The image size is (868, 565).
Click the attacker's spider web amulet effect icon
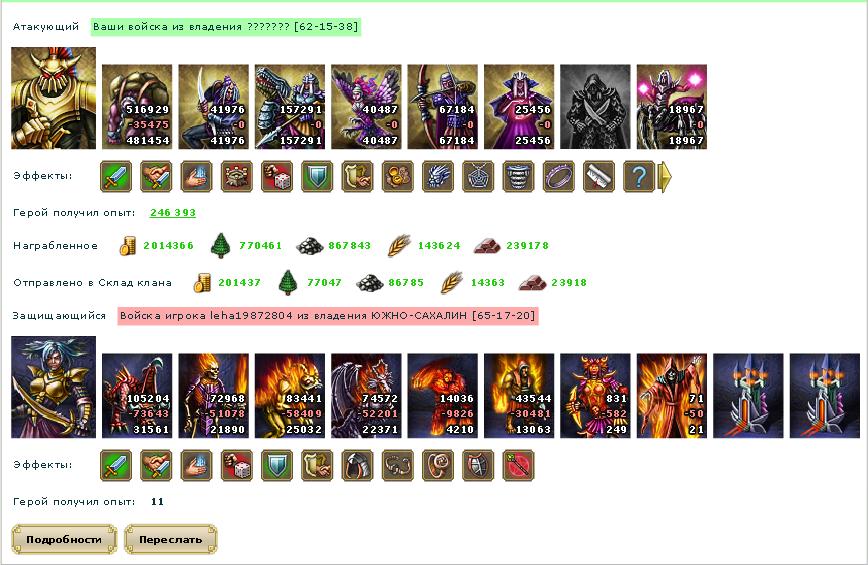click(x=478, y=177)
